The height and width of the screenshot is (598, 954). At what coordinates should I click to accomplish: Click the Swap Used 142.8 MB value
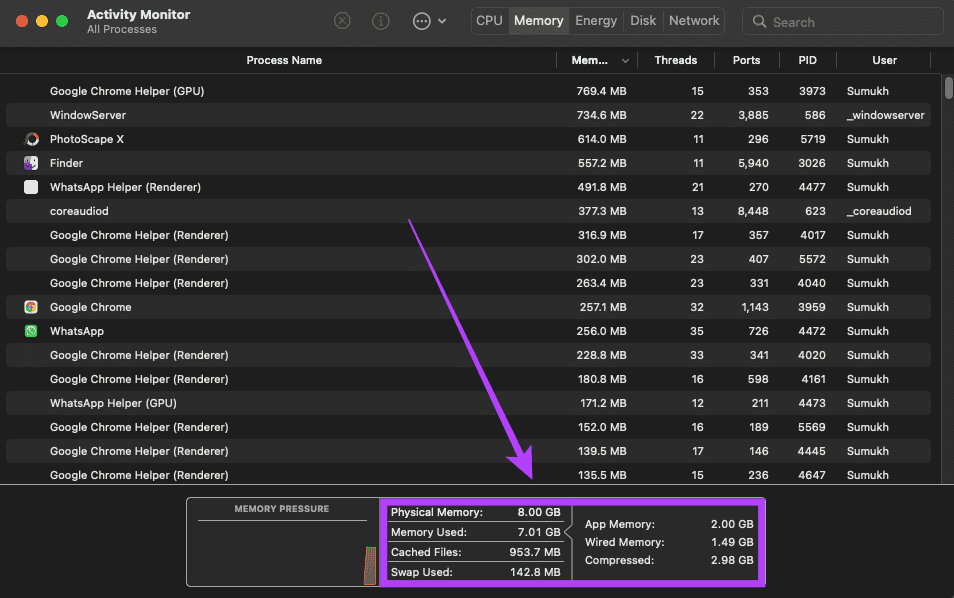pos(534,572)
